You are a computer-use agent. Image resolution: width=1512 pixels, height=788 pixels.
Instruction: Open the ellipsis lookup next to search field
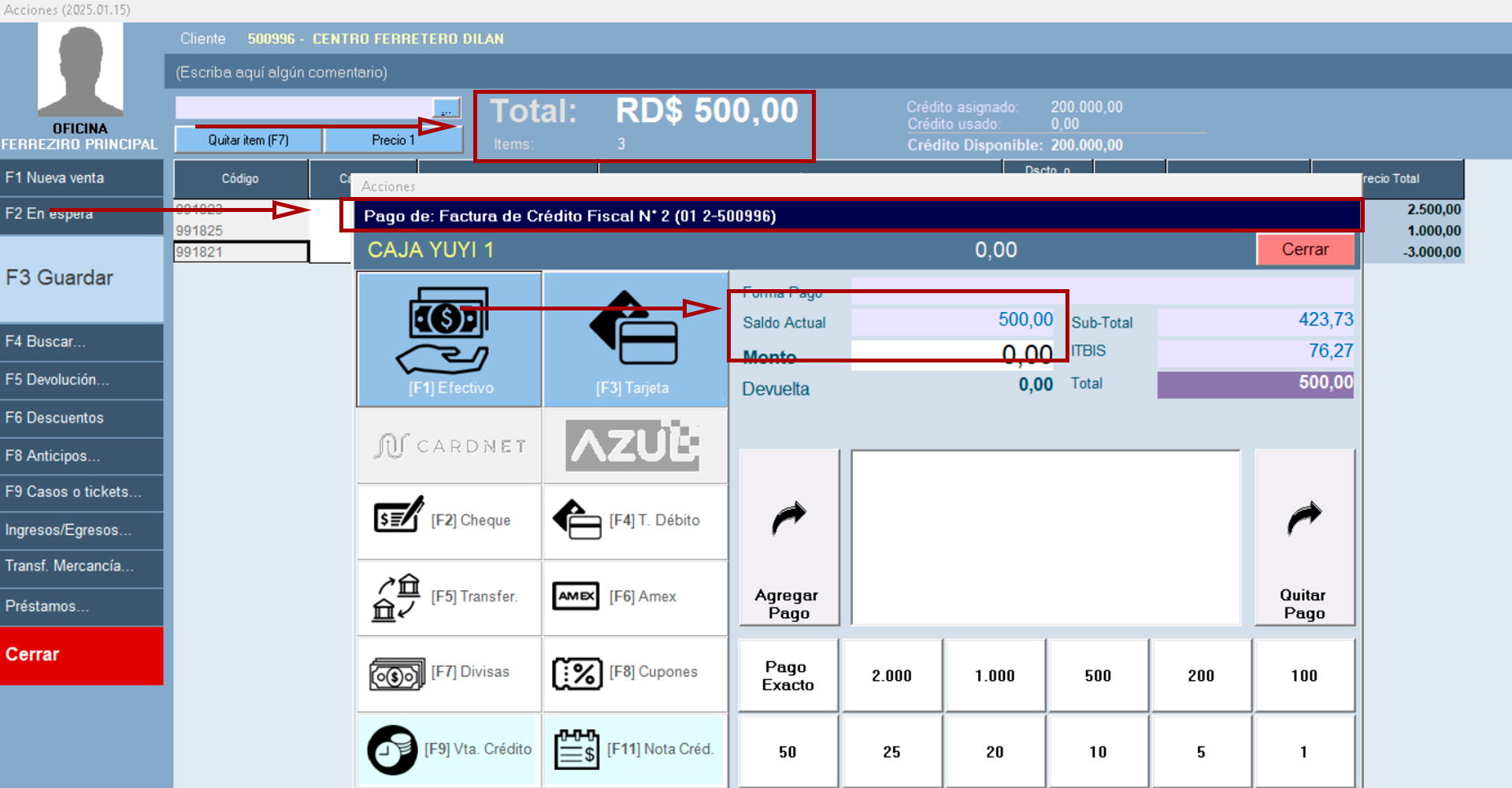tap(446, 108)
